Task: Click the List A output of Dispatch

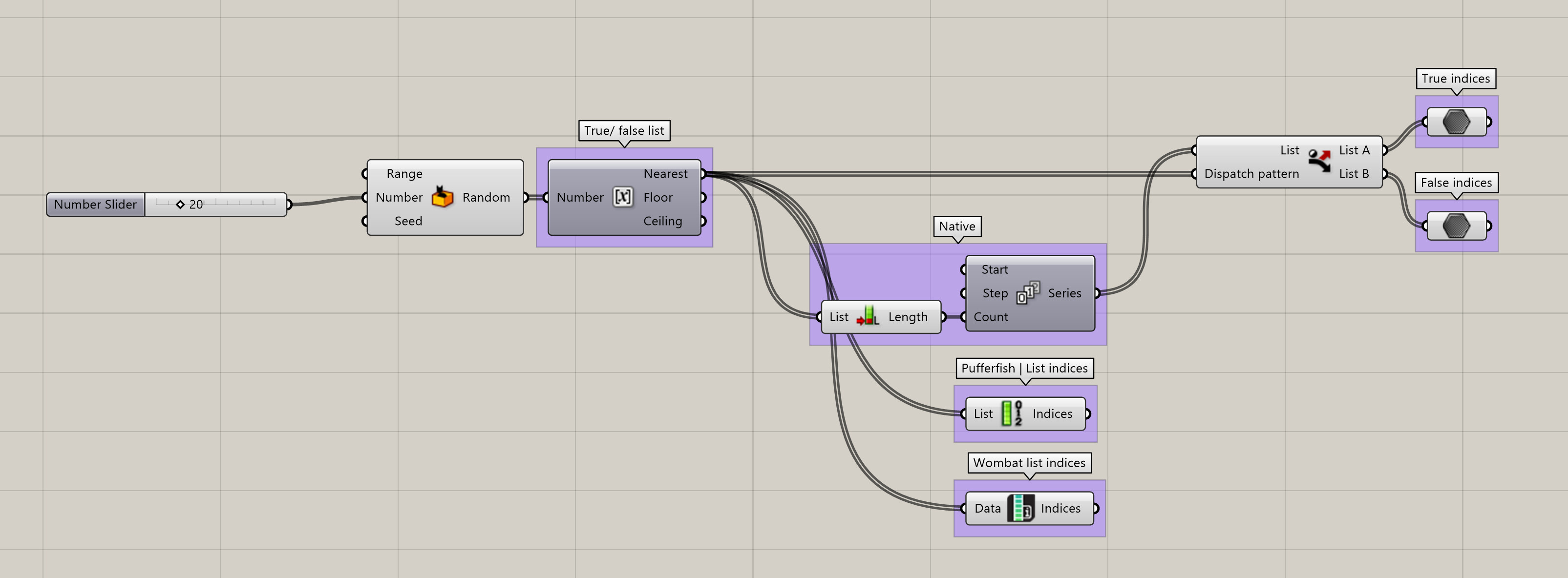Action: [1385, 150]
